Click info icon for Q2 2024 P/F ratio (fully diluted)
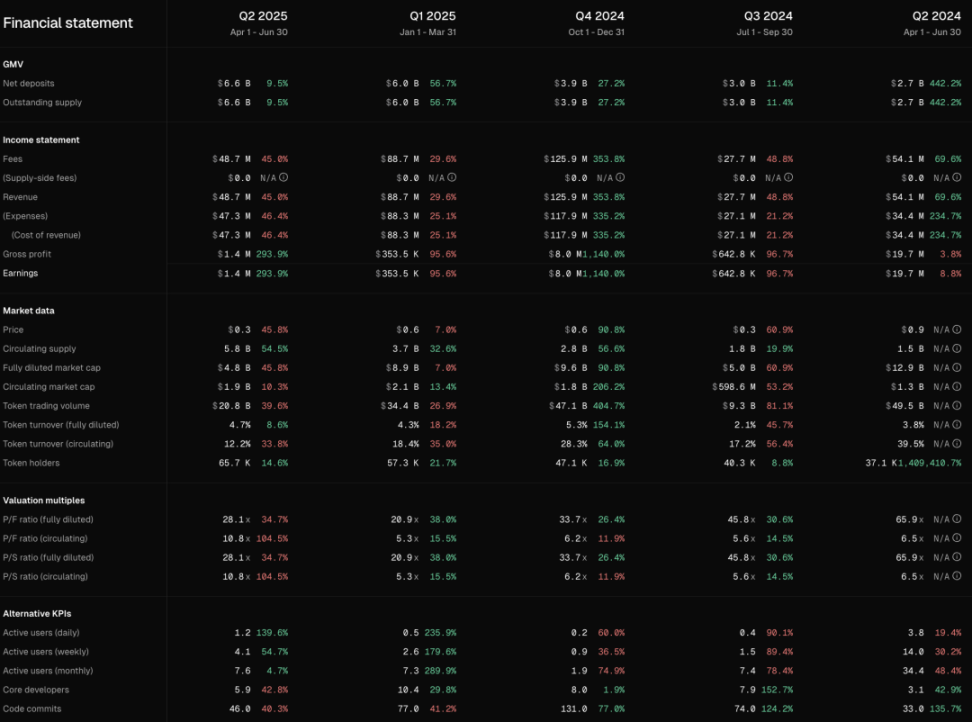 [x=956, y=520]
